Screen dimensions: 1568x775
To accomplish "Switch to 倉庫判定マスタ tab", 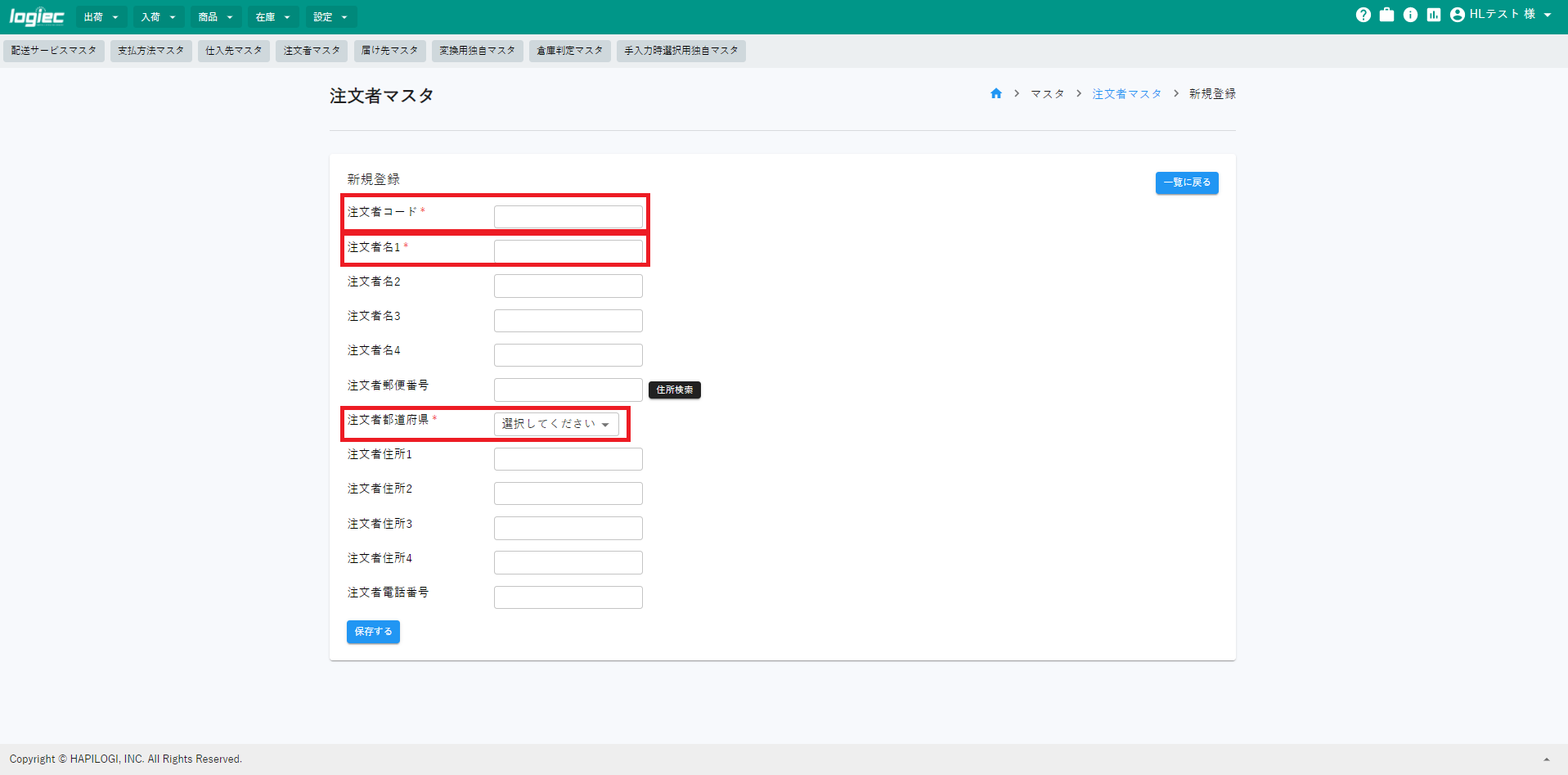I will 570,51.
